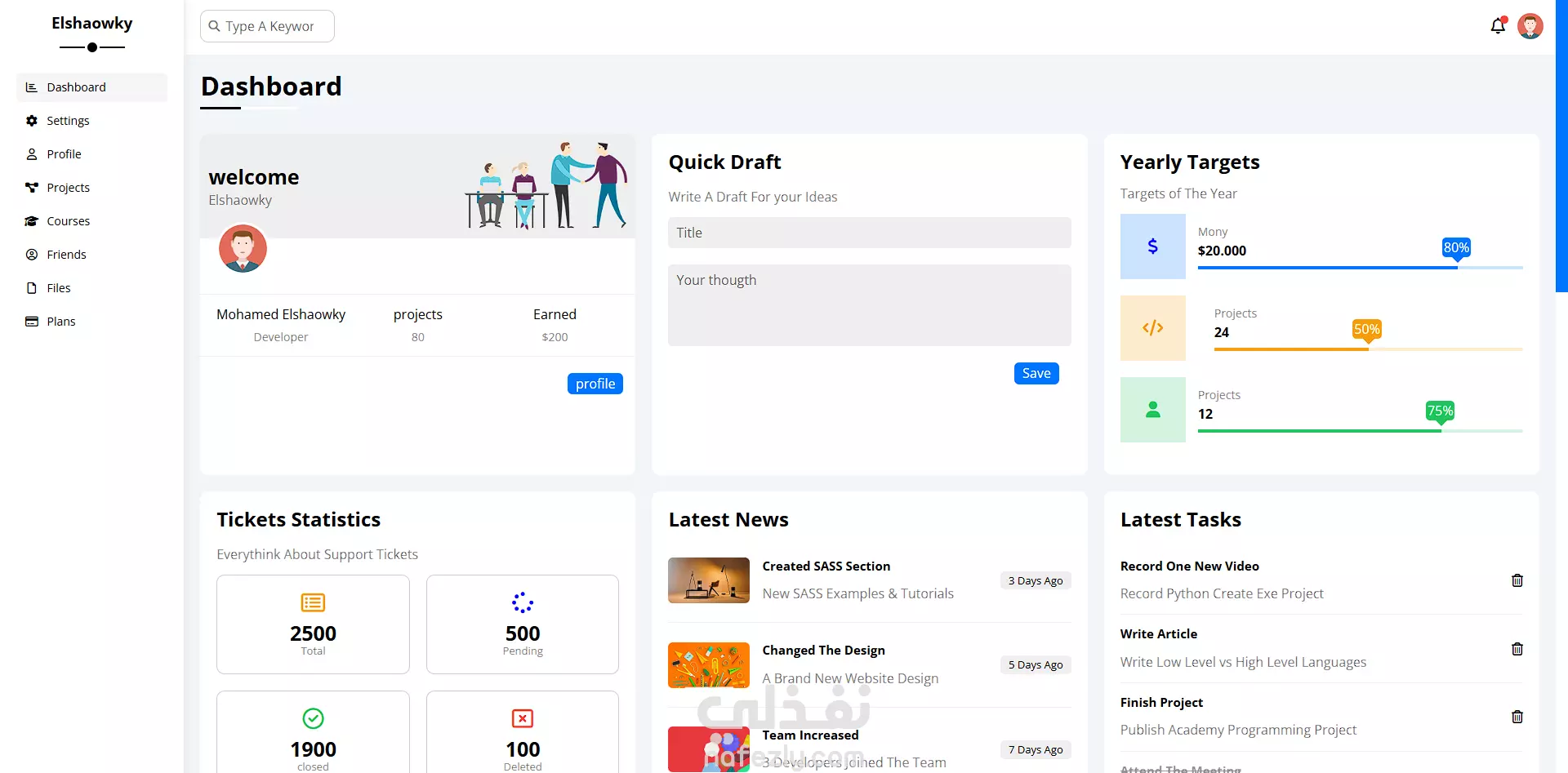Click the Courses graduation cap icon

32,221
